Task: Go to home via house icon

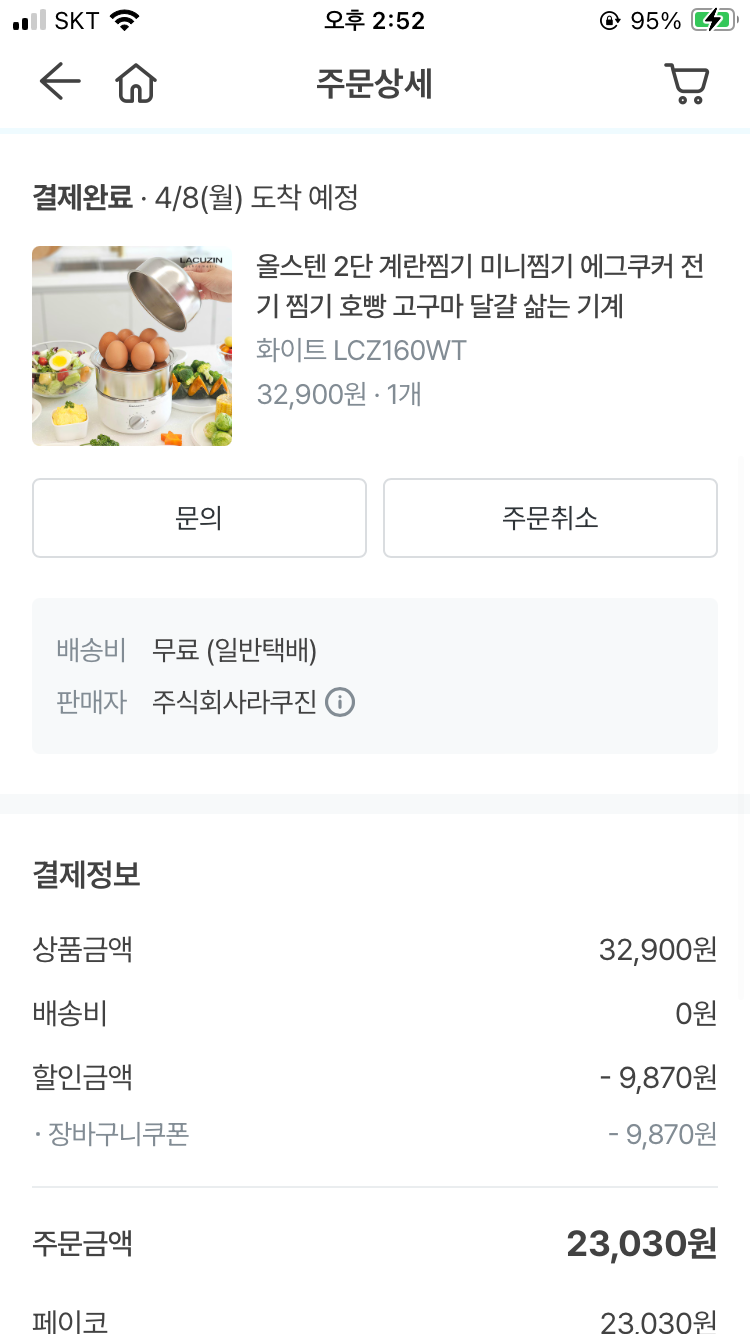Action: (x=136, y=84)
